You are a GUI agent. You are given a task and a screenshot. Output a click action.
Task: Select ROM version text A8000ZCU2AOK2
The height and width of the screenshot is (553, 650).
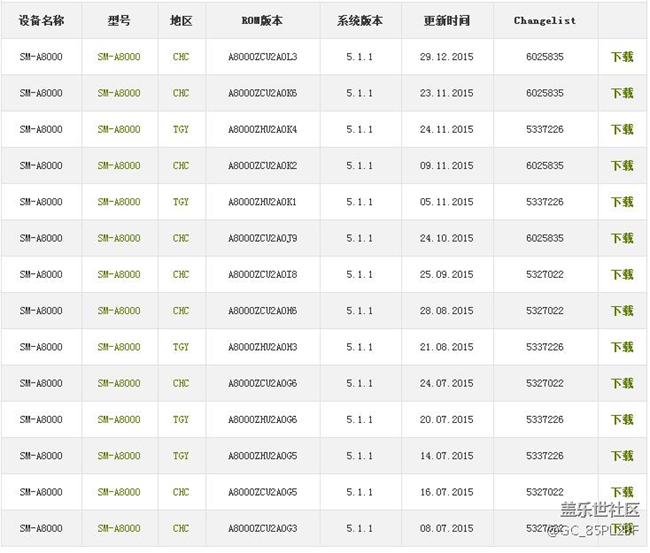point(262,165)
